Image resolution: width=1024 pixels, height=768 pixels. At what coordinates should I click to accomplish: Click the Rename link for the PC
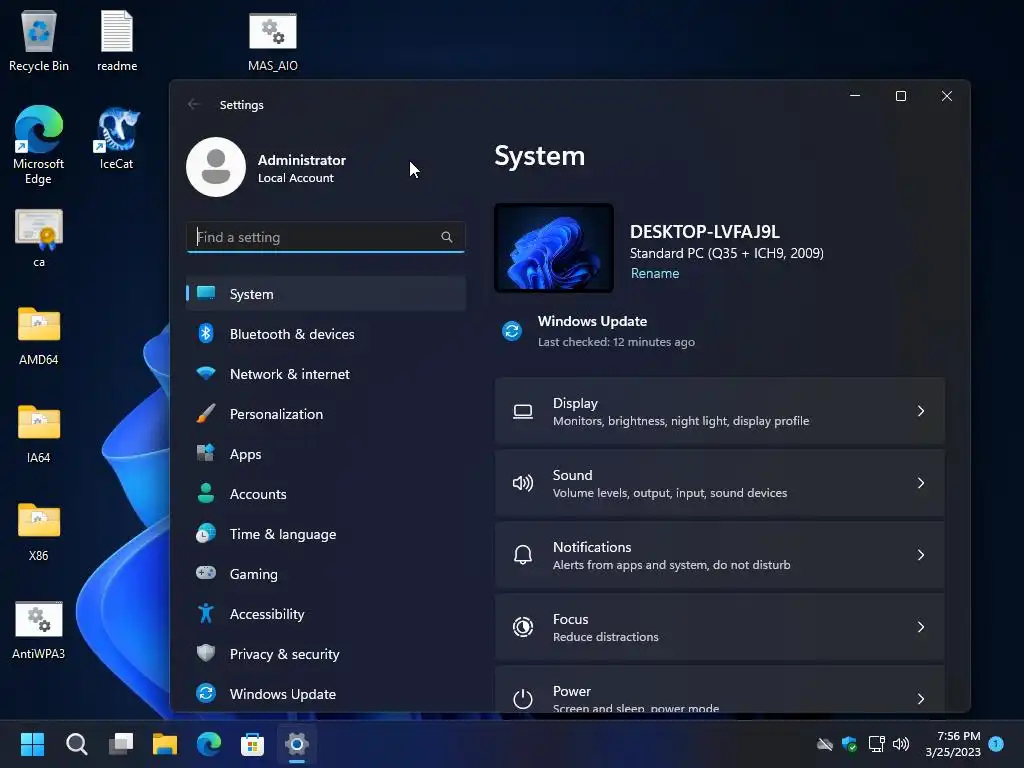tap(654, 274)
